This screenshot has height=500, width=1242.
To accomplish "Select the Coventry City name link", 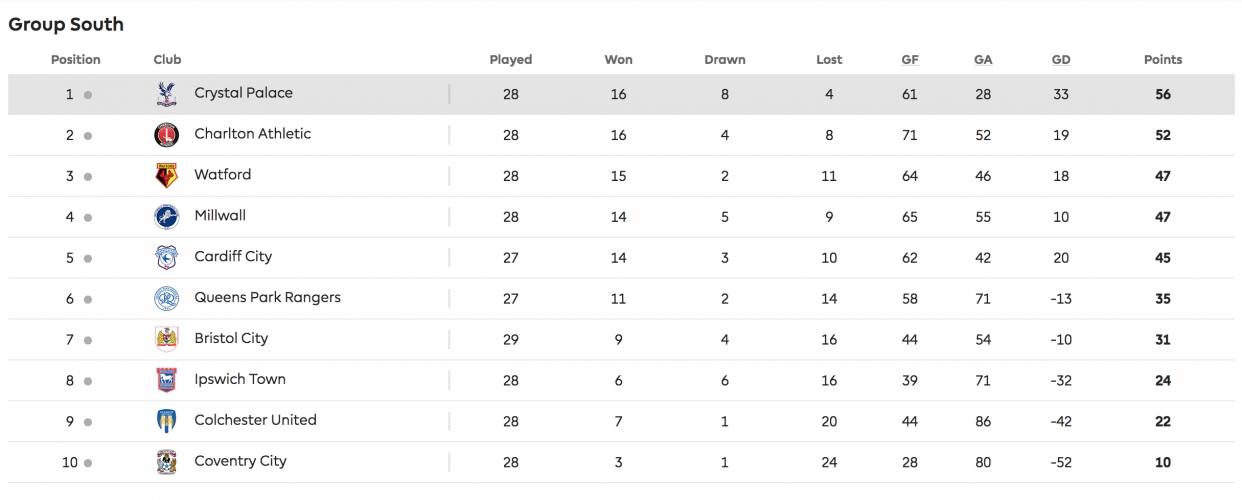I will (240, 461).
